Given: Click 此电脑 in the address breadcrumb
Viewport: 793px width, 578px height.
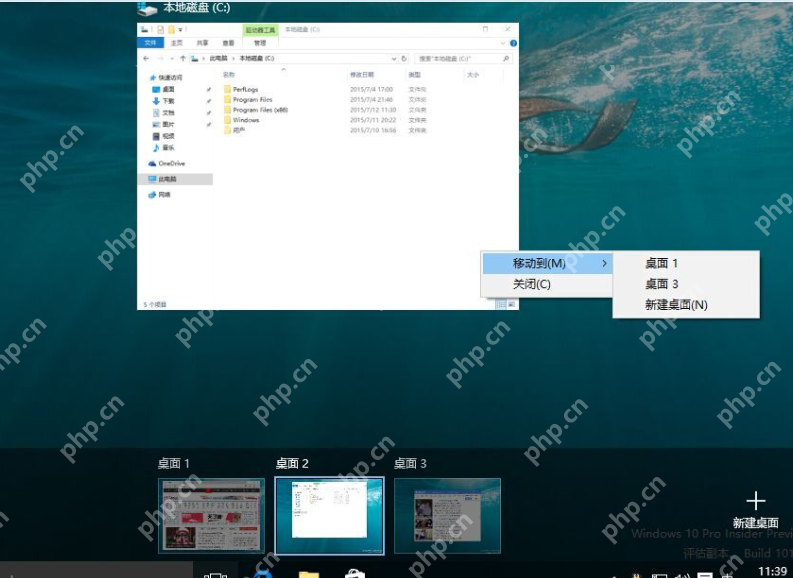Looking at the screenshot, I should click(218, 59).
